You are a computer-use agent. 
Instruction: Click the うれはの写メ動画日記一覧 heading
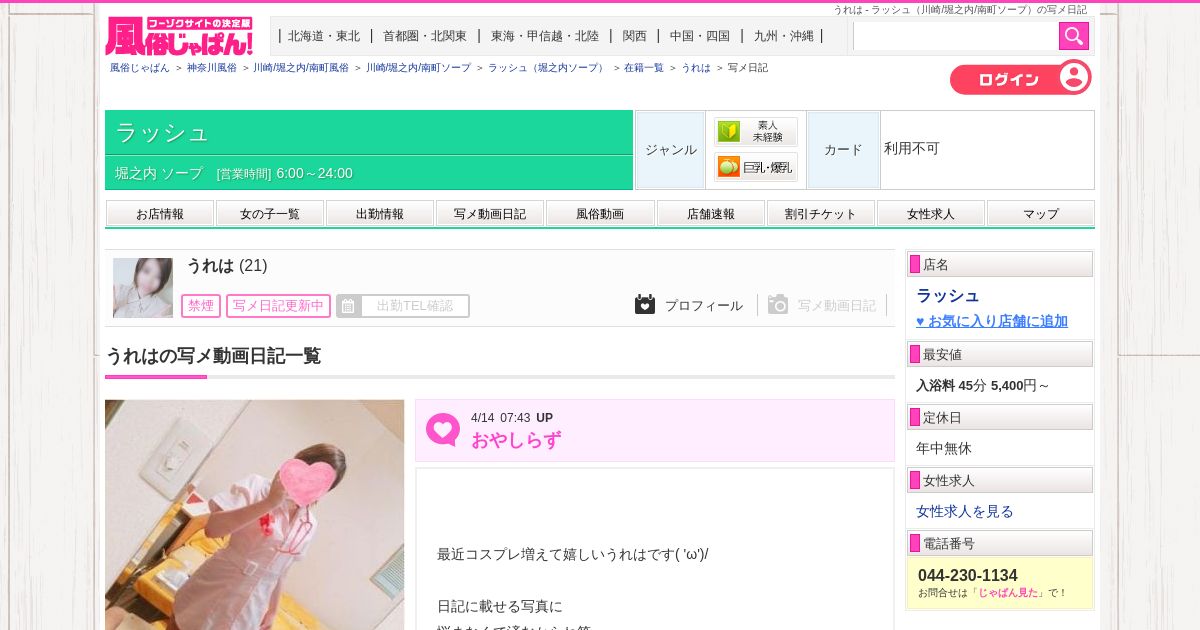213,356
